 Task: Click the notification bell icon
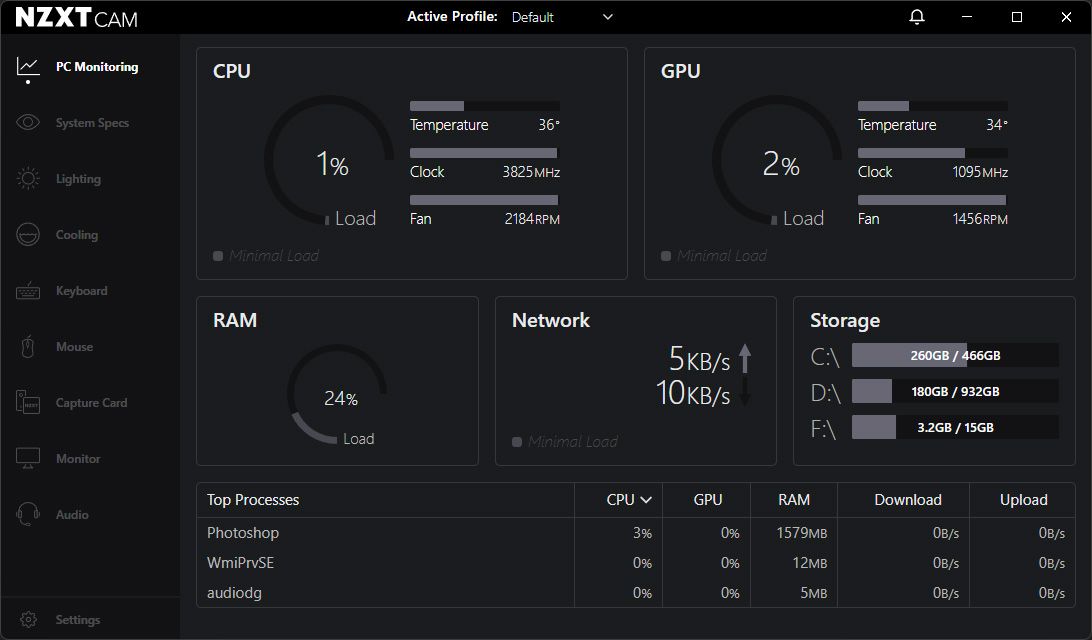point(916,16)
